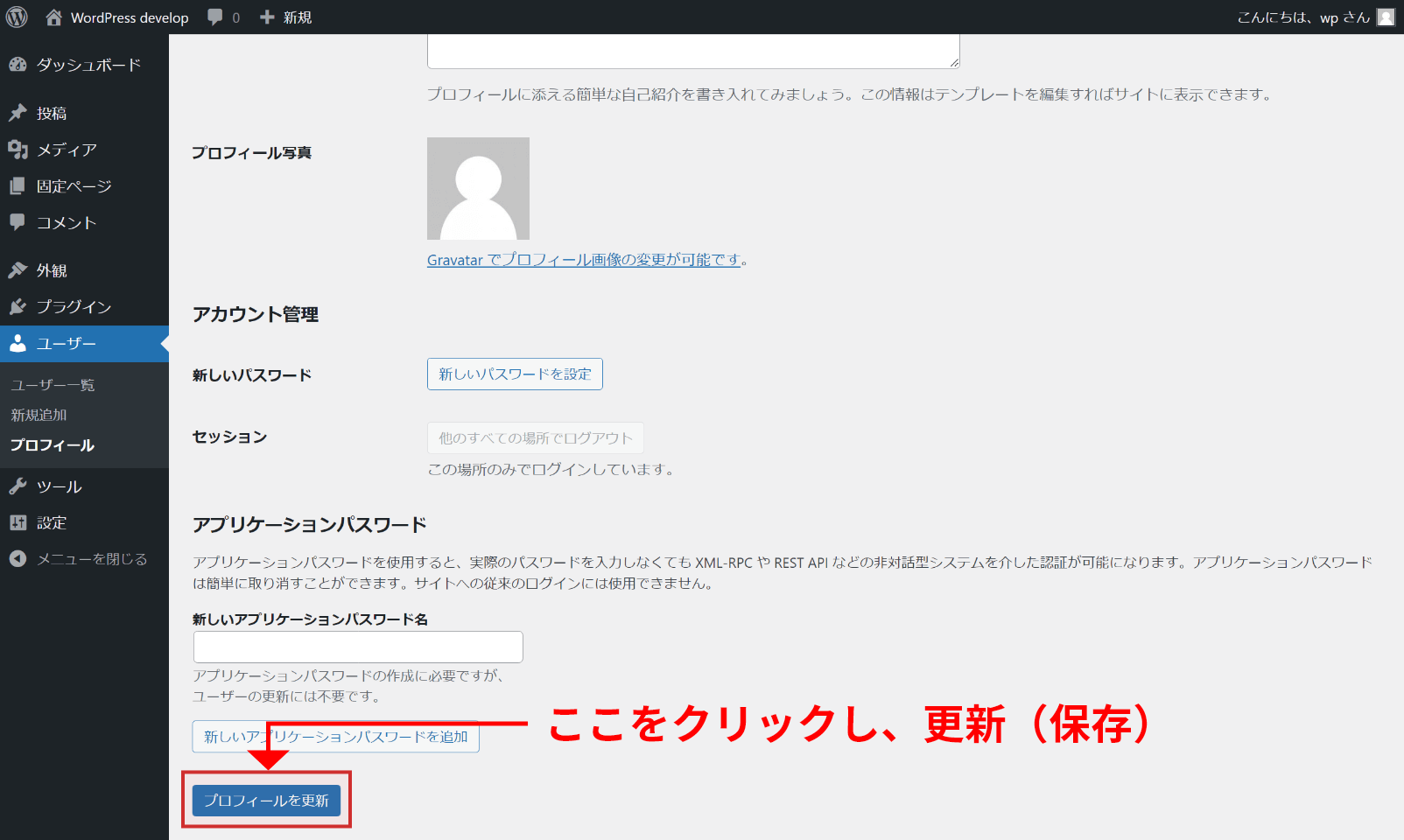Click こんにちは、wp さん account greeting
The height and width of the screenshot is (840, 1404).
[1303, 17]
